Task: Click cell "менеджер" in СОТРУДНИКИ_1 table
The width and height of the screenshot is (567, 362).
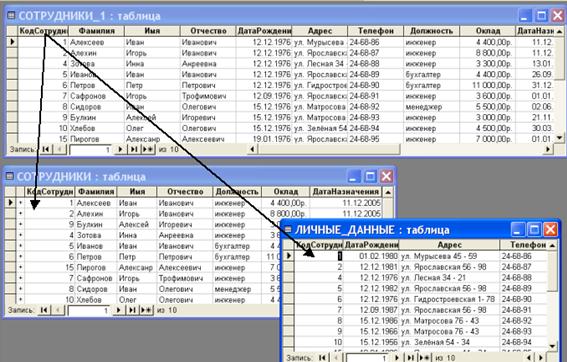Action: (431, 107)
